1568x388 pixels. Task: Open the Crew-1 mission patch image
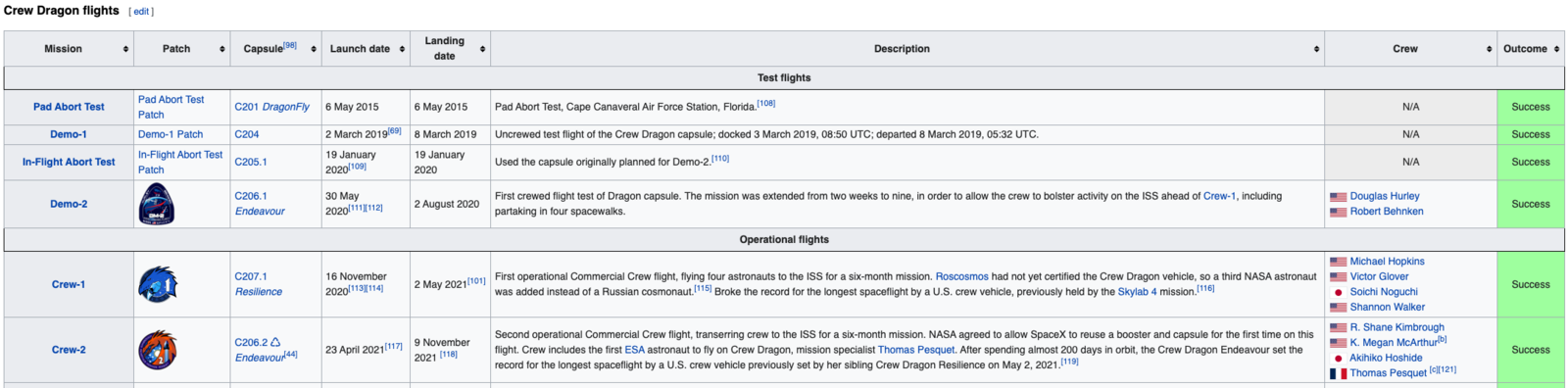coord(158,284)
